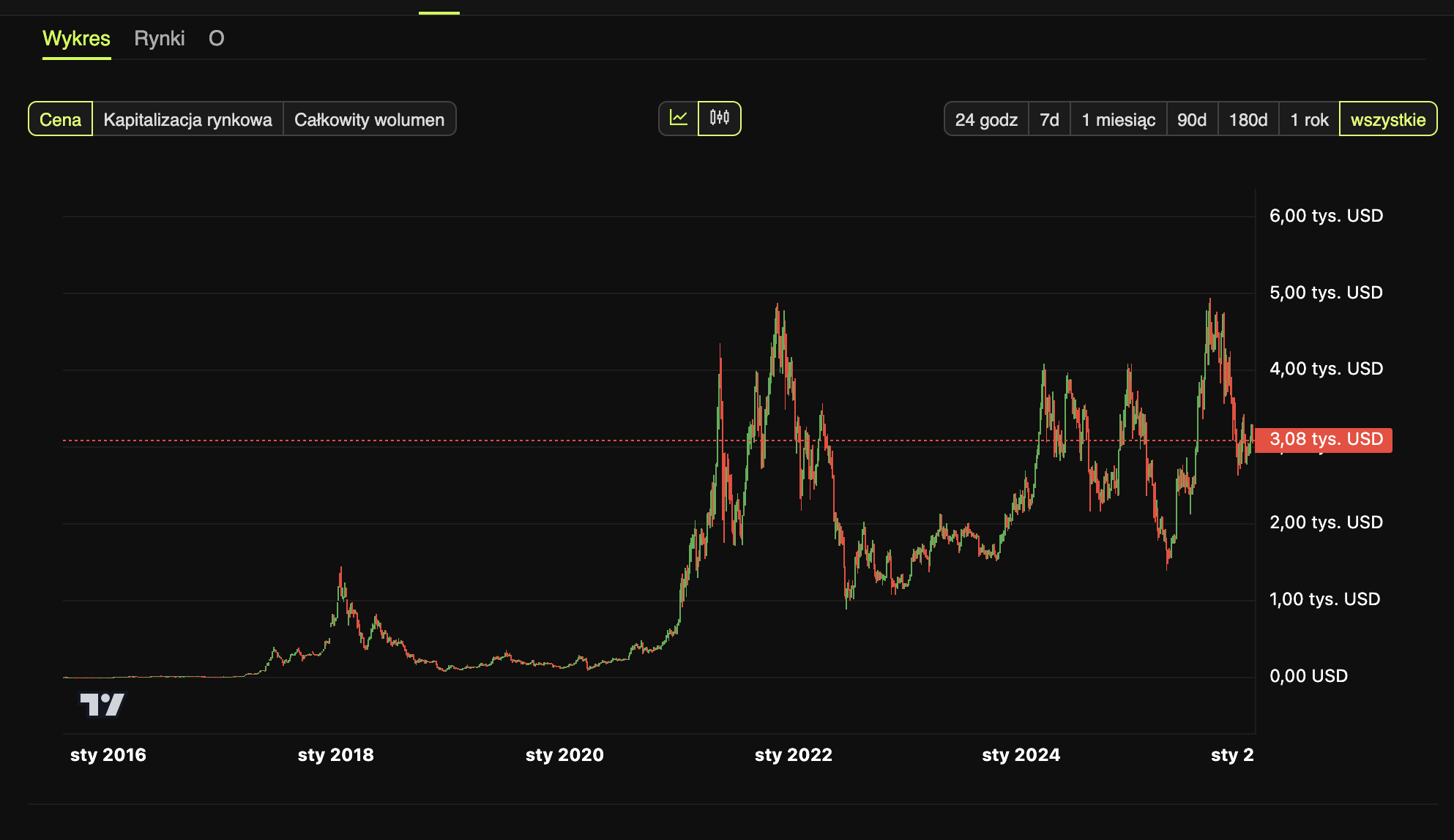Switch to line chart view icon
Viewport: 1454px width, 840px height.
click(679, 119)
